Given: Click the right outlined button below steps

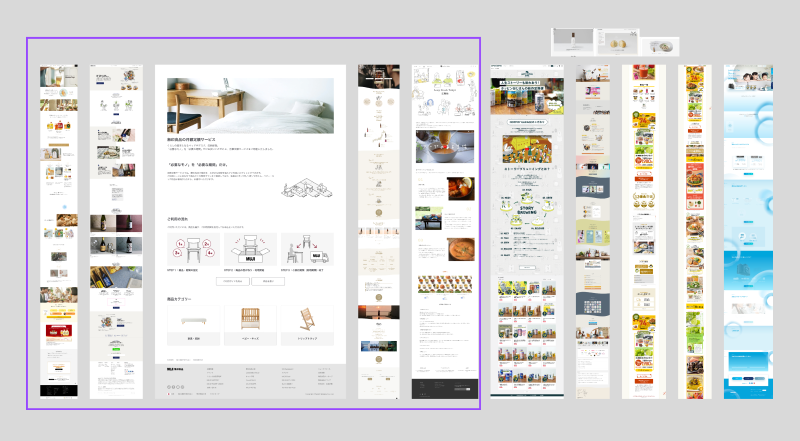Looking at the screenshot, I should coord(268,282).
